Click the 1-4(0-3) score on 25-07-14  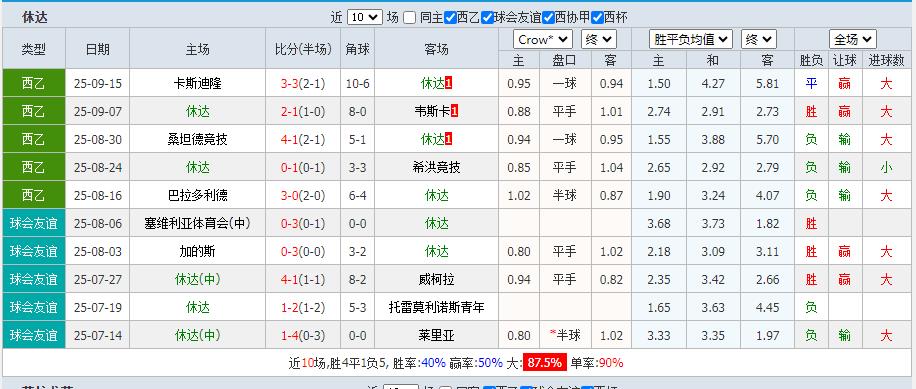pos(303,335)
